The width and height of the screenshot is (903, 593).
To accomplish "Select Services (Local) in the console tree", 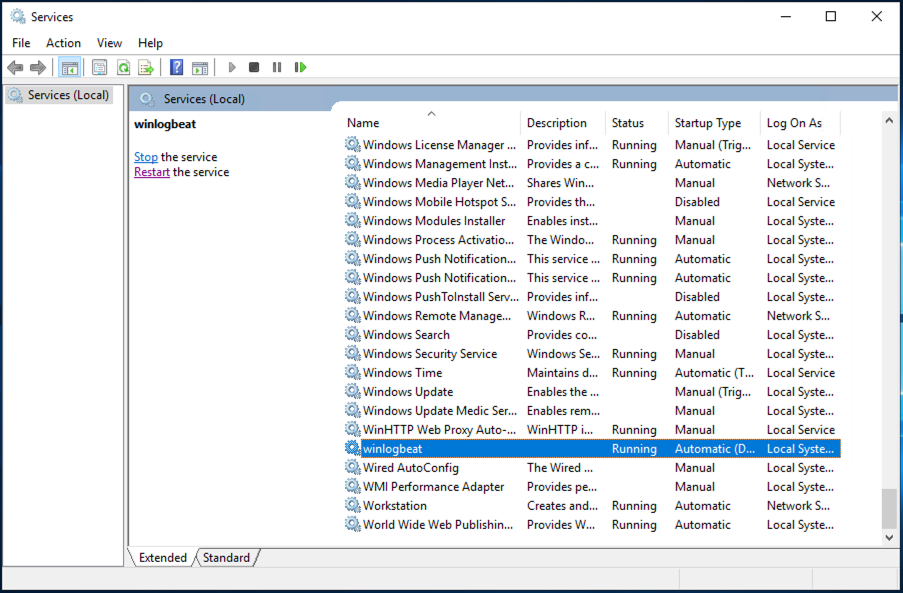I will tap(62, 95).
